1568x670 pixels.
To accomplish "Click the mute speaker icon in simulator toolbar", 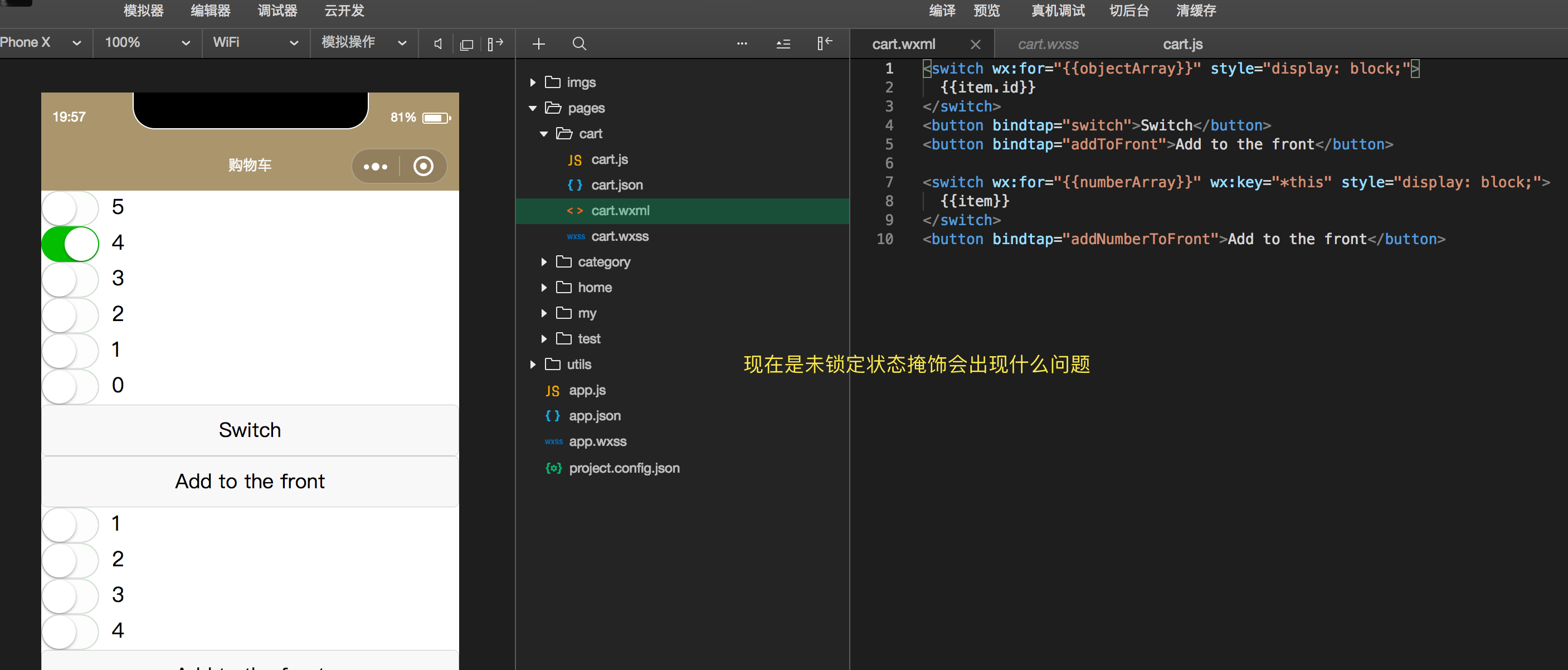I will pyautogui.click(x=437, y=44).
